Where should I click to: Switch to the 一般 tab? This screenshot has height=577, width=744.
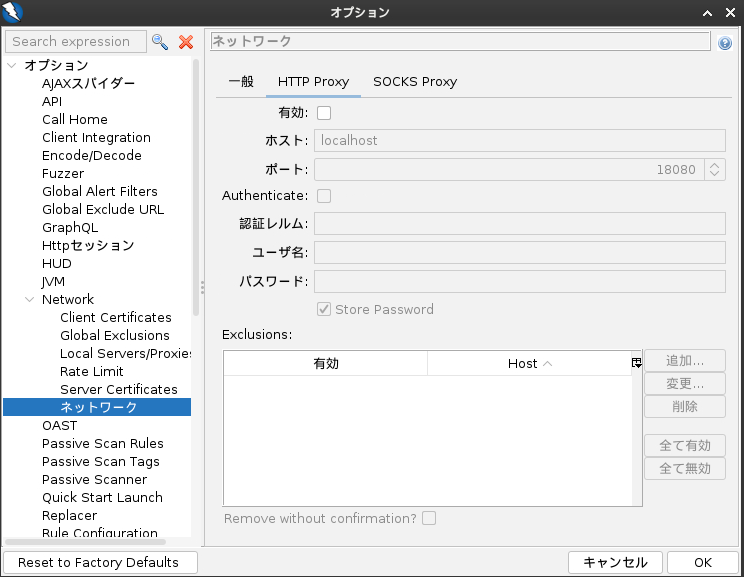(241, 82)
